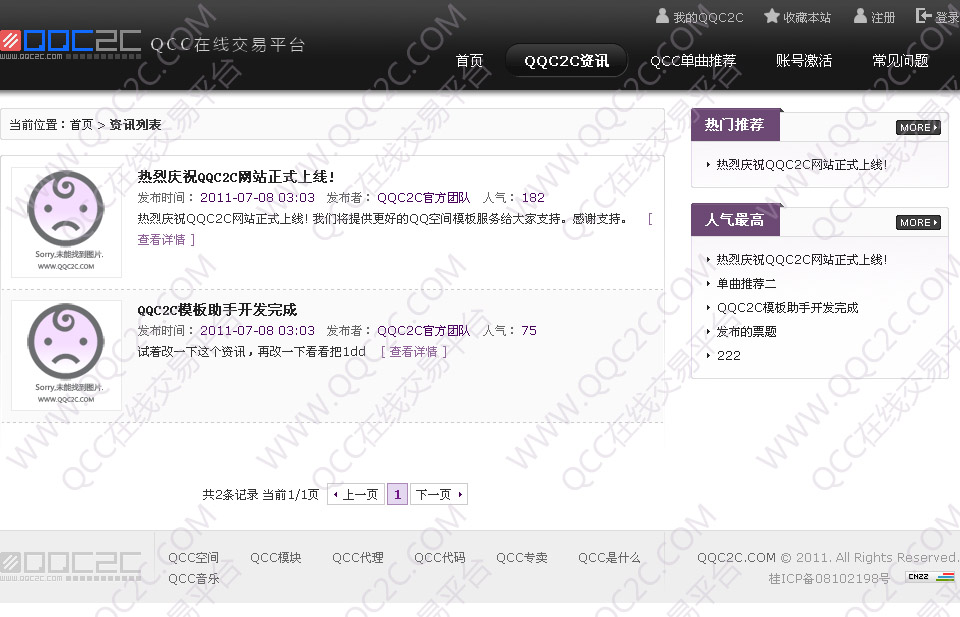Open 我的QQC2C user account link
This screenshot has height=617, width=960.
pos(699,17)
